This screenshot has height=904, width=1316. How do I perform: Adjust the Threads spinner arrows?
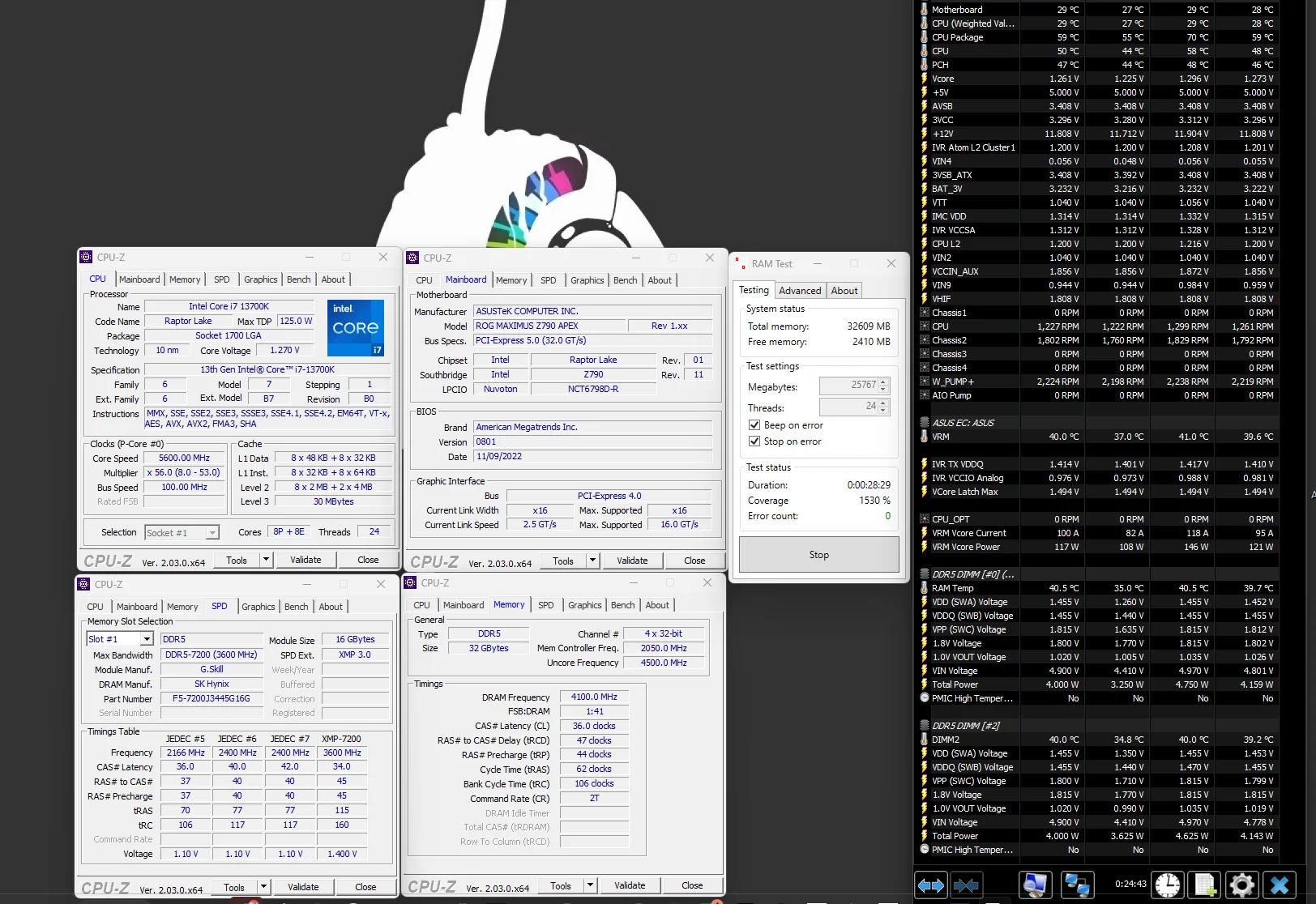[884, 407]
